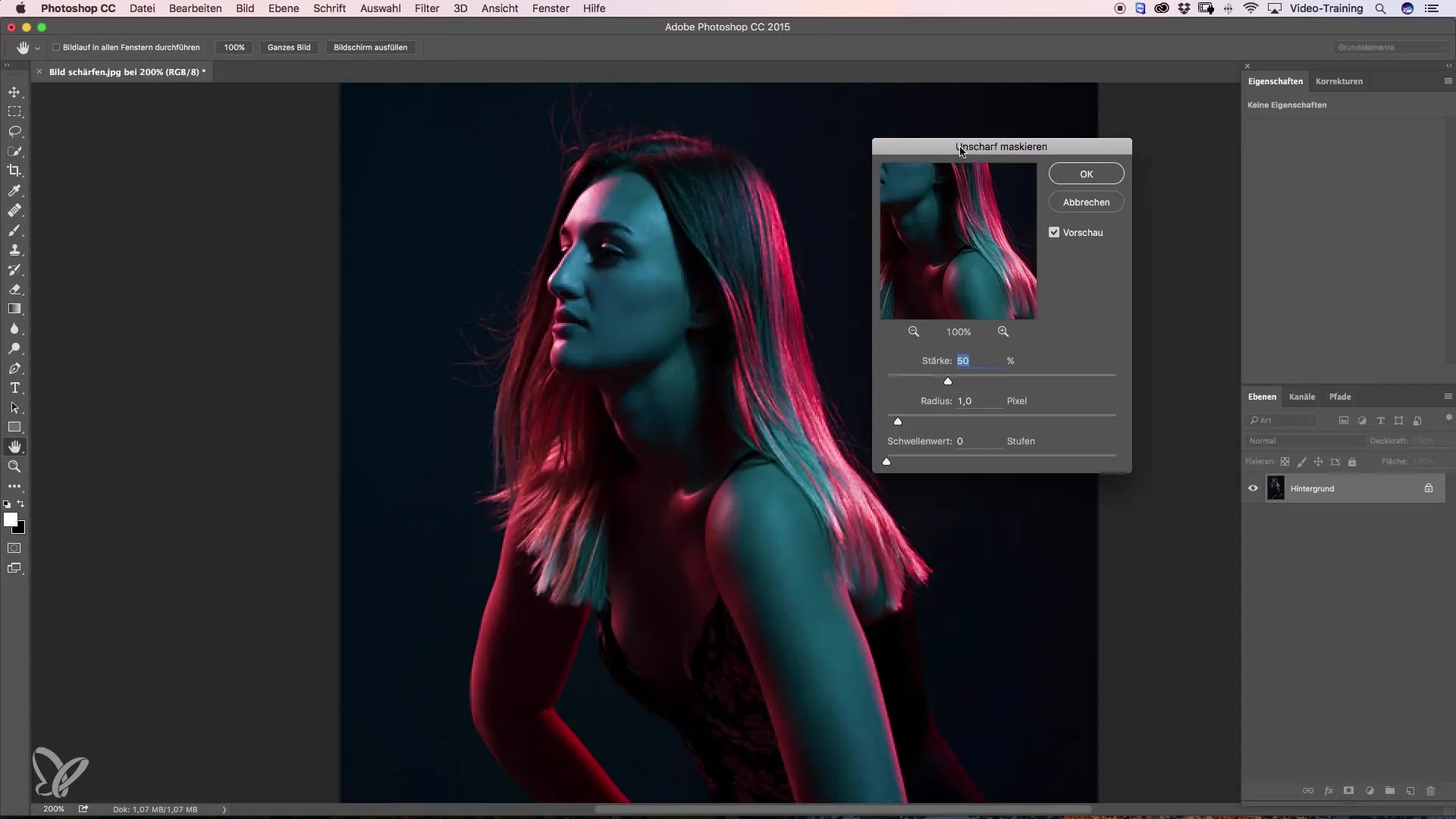Toggle lock position icon
Viewport: 1456px width, 819px height.
coord(1319,461)
